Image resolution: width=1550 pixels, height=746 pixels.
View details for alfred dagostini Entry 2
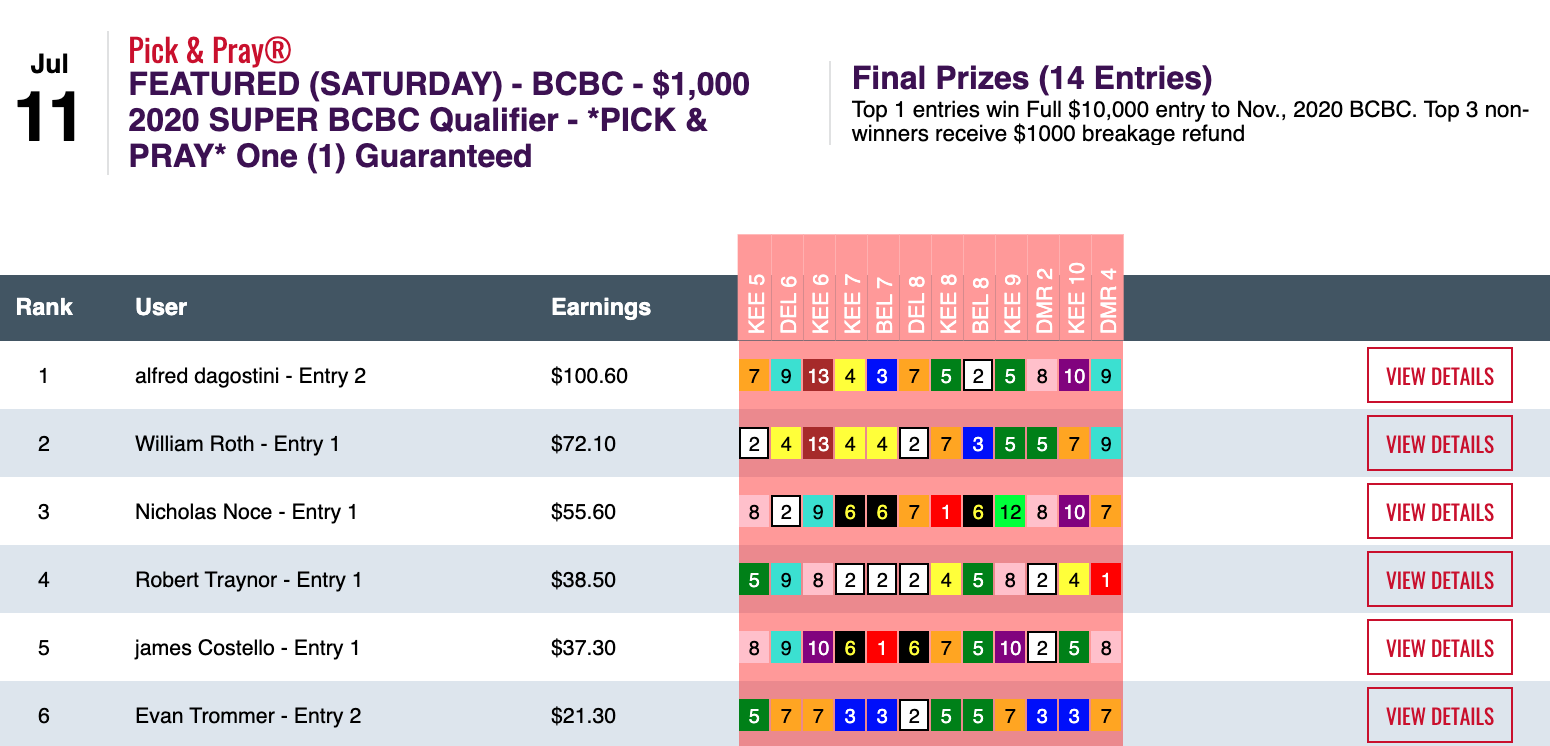[1439, 376]
